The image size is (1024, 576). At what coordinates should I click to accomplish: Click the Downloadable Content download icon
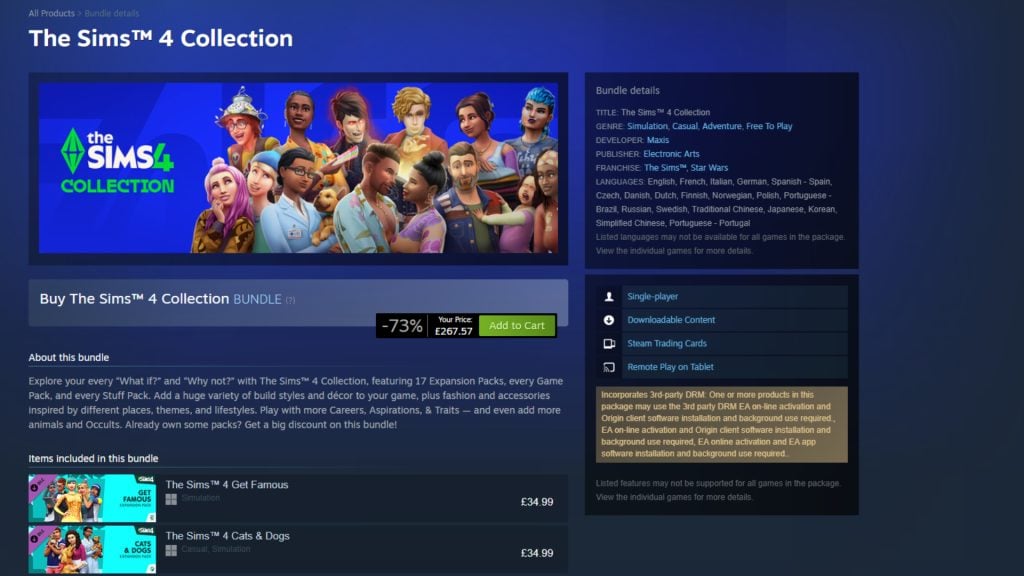coord(609,320)
